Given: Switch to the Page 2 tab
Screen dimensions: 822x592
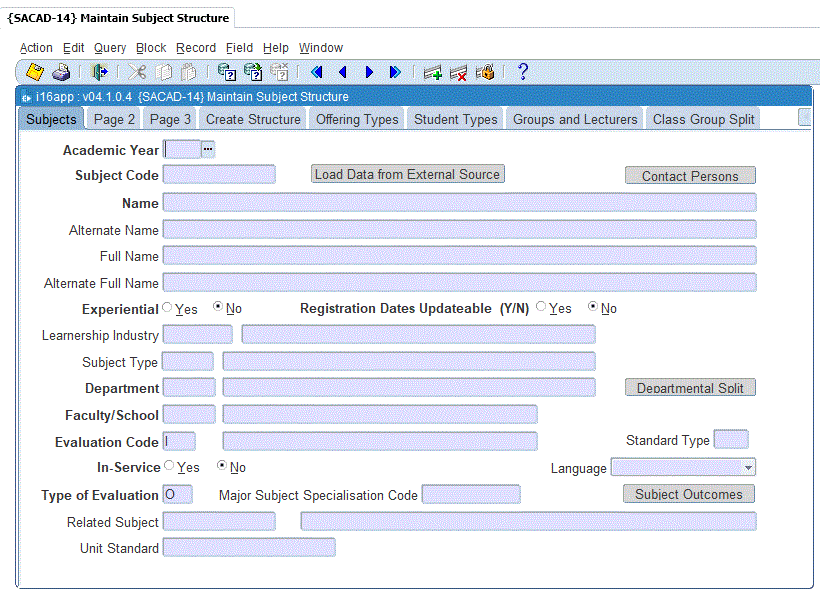Looking at the screenshot, I should 114,119.
